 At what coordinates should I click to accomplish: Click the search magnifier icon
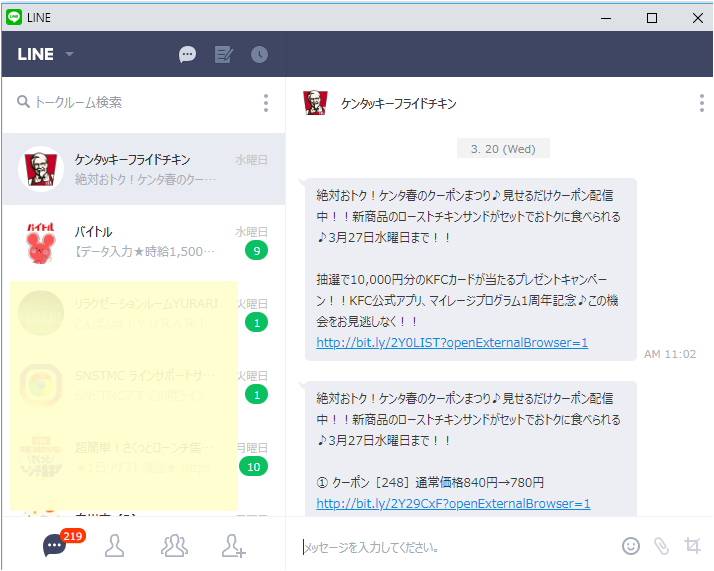pyautogui.click(x=23, y=102)
